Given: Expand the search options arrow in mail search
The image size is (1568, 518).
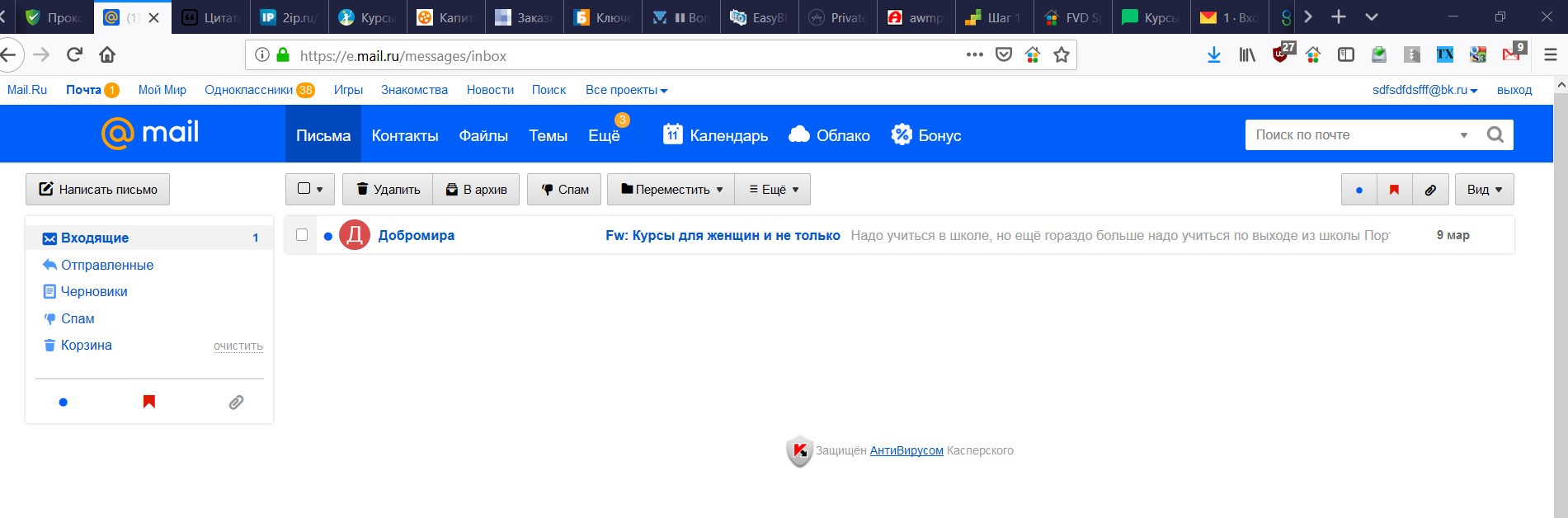Looking at the screenshot, I should (1464, 135).
